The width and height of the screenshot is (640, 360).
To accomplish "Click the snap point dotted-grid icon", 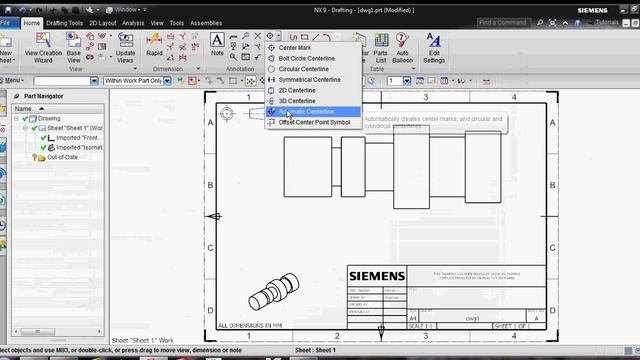I will (251, 81).
